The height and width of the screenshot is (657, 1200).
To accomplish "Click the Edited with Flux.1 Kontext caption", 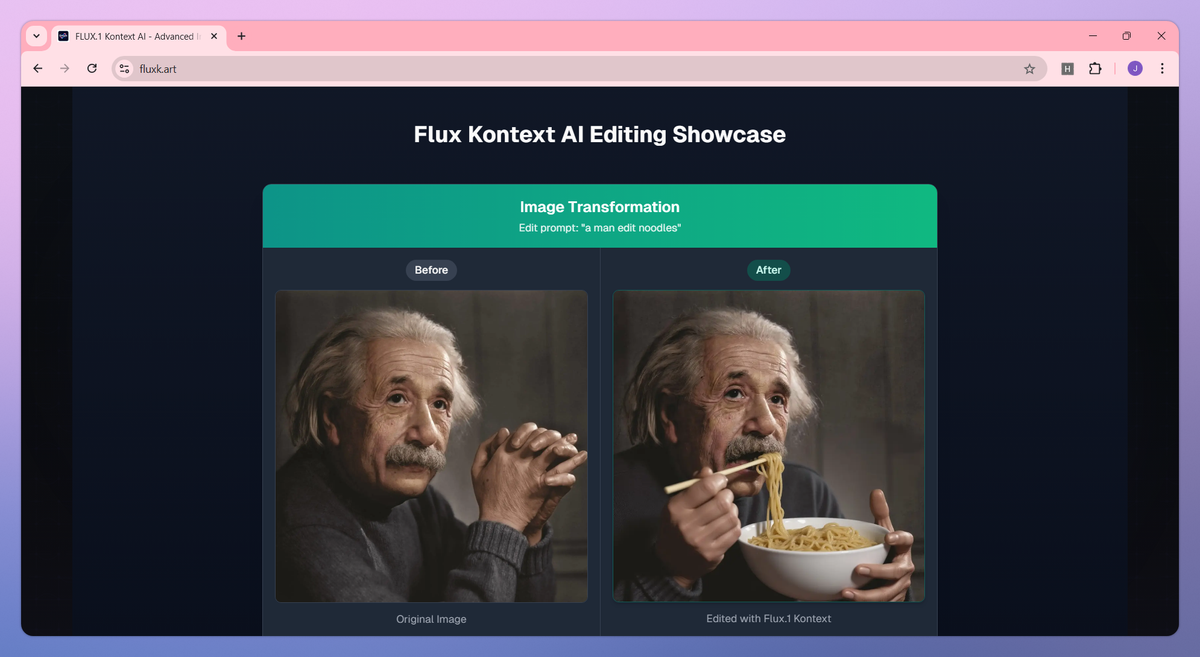I will [x=768, y=618].
